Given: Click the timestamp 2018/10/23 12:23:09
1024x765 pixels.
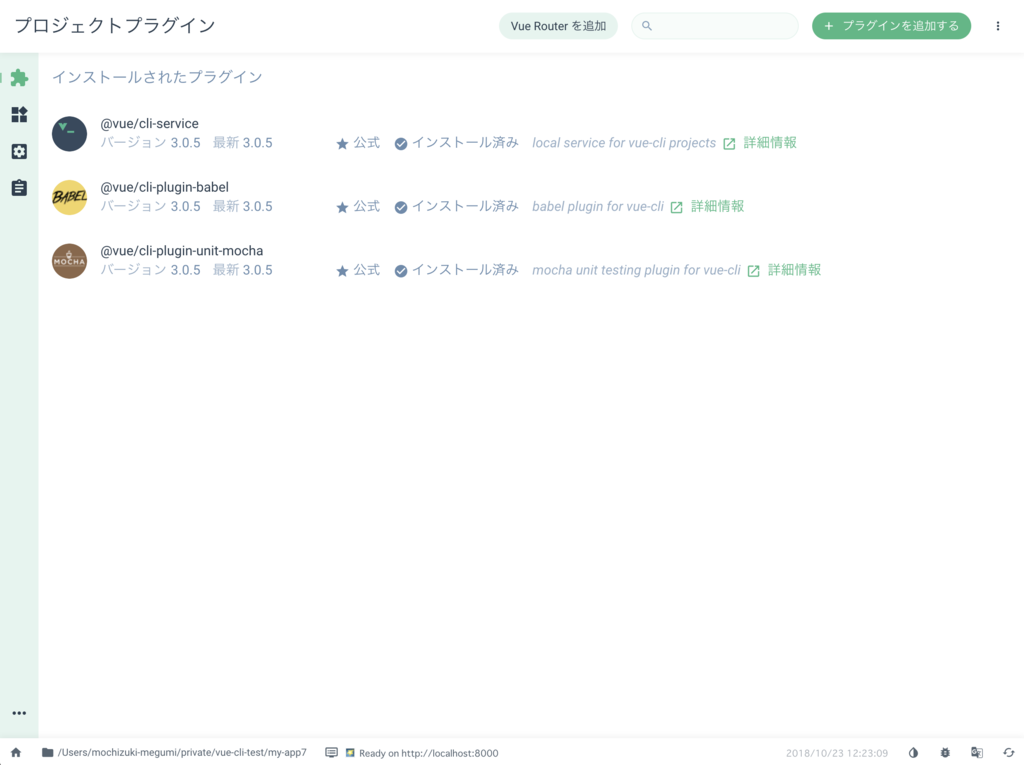Looking at the screenshot, I should coord(837,753).
